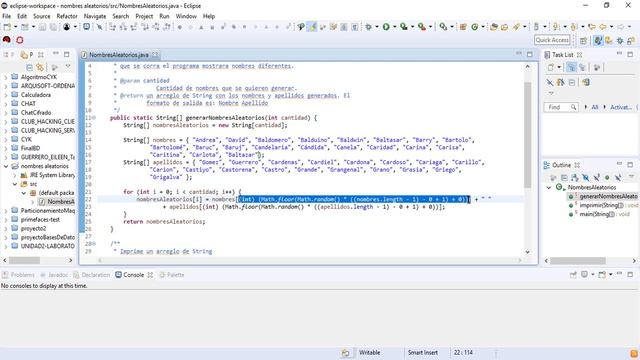
Task: Toggle Hide Completed Tasks in Task List
Action: tap(550, 82)
